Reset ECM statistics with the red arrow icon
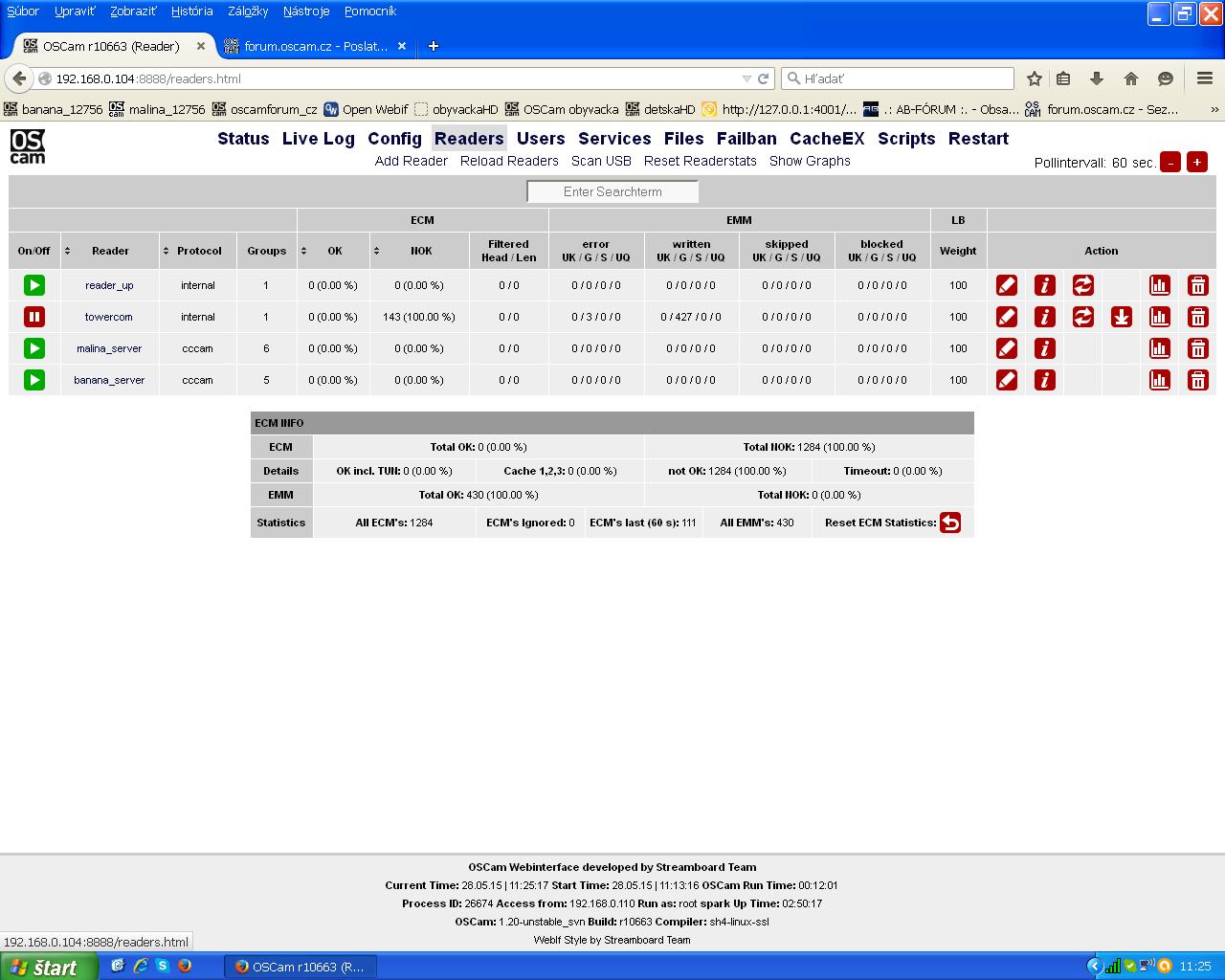 coord(950,523)
